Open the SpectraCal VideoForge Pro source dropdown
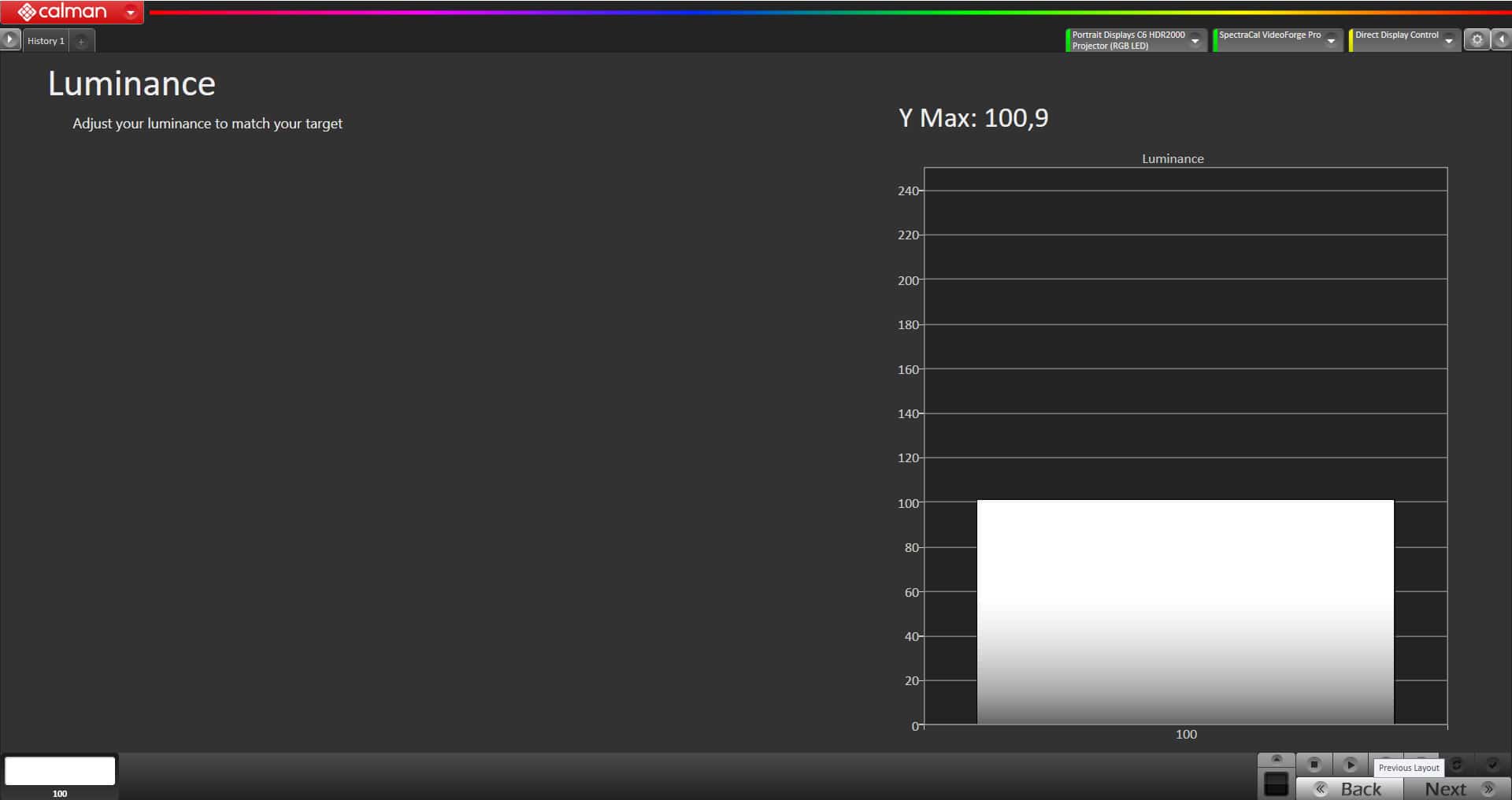The image size is (1512, 800). pyautogui.click(x=1331, y=41)
